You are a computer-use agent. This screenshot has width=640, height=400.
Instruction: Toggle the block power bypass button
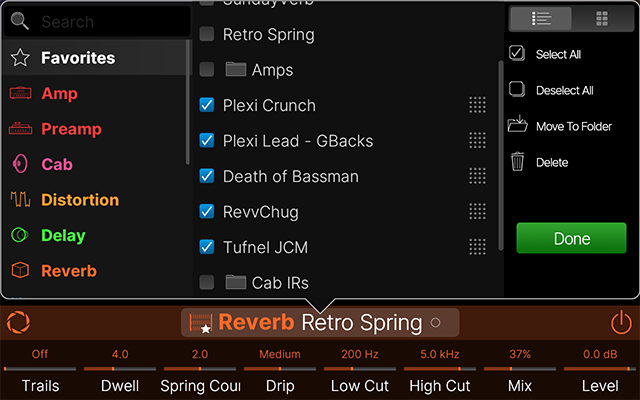click(621, 322)
